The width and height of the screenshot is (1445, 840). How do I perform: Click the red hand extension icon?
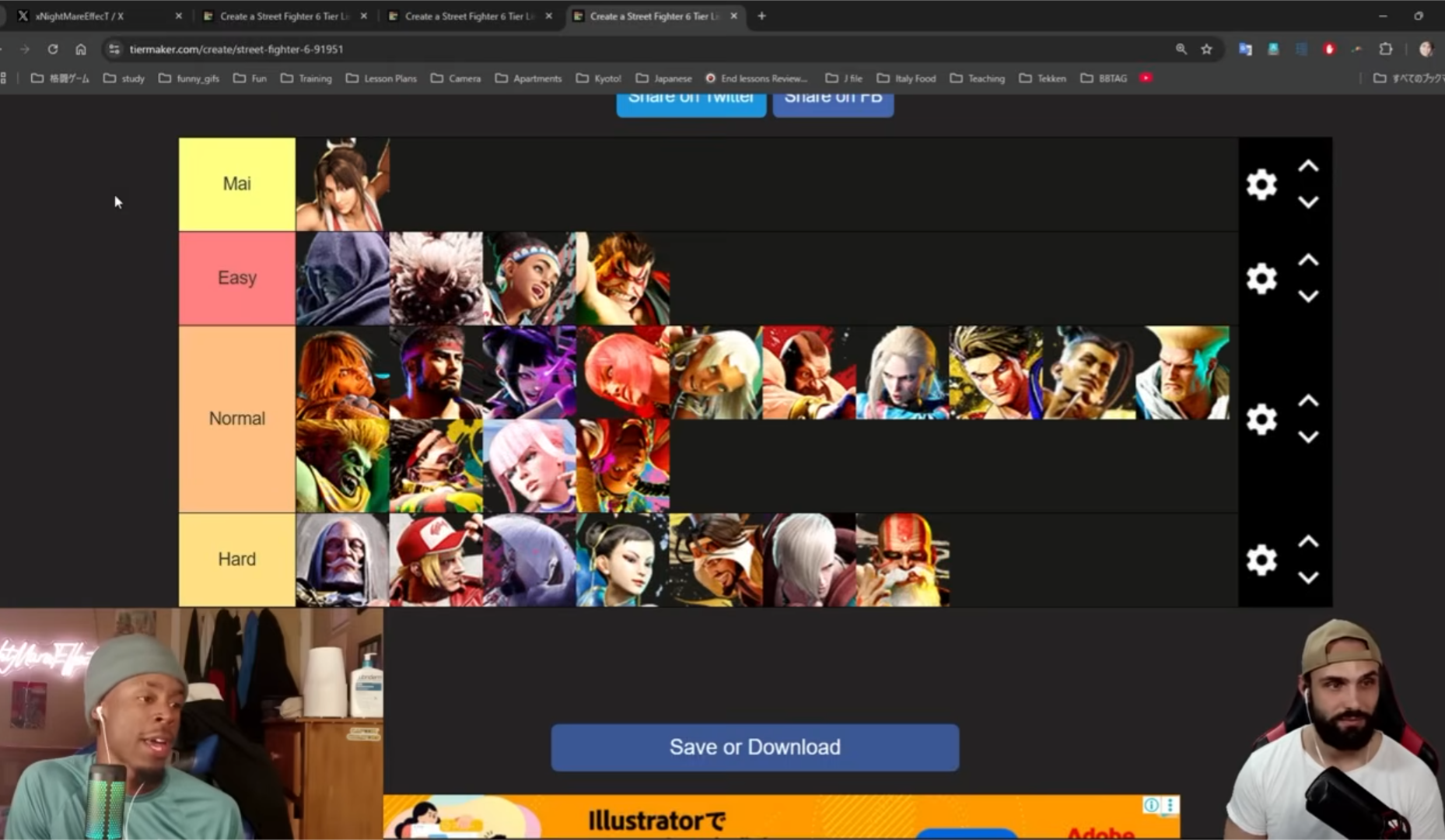[x=1329, y=49]
